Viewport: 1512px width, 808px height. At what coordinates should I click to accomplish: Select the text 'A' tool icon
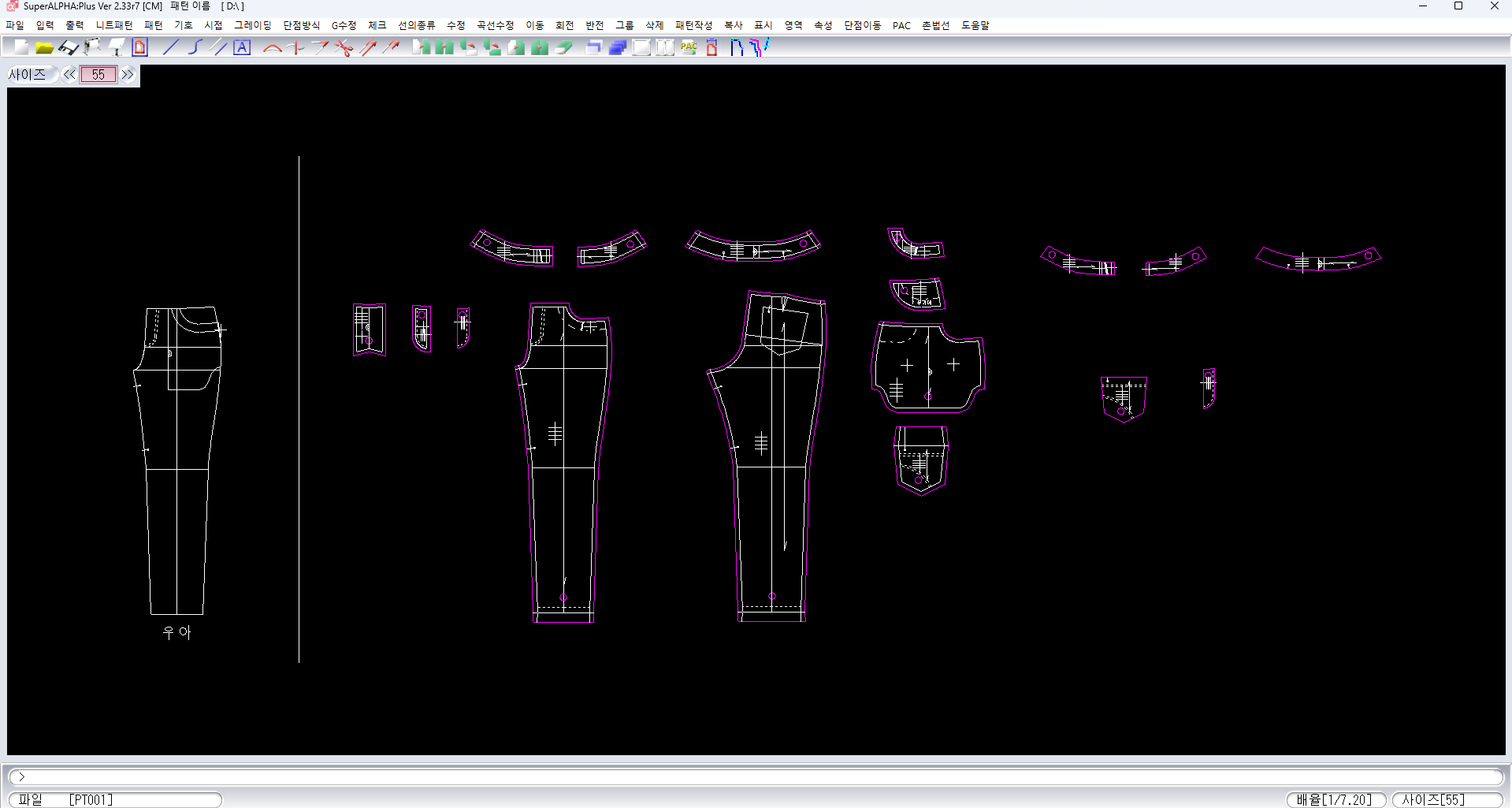click(x=242, y=48)
